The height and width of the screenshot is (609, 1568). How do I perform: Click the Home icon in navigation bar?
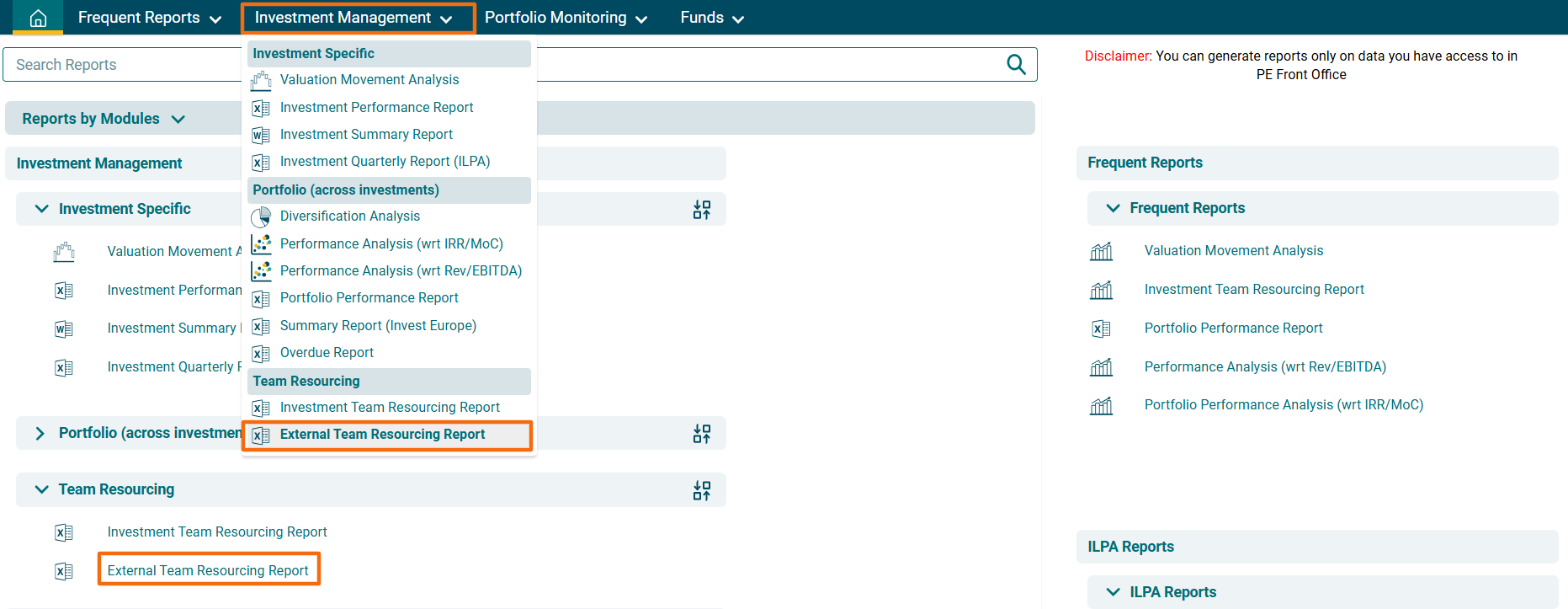pos(38,18)
